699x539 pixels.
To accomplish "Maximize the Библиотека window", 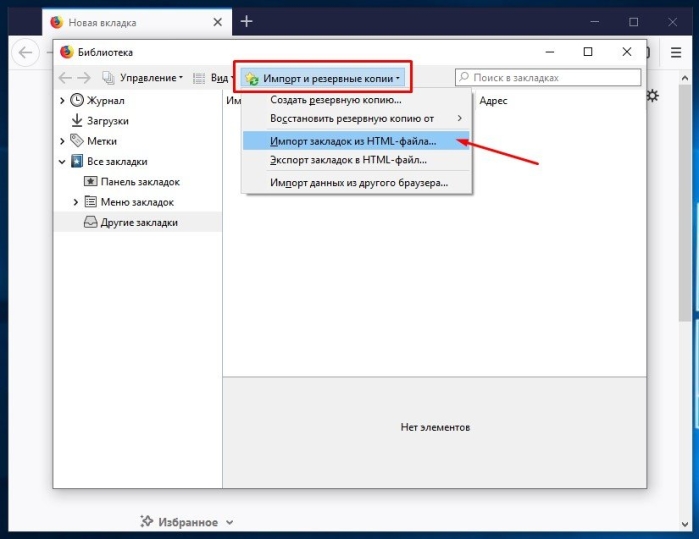I will coord(588,52).
